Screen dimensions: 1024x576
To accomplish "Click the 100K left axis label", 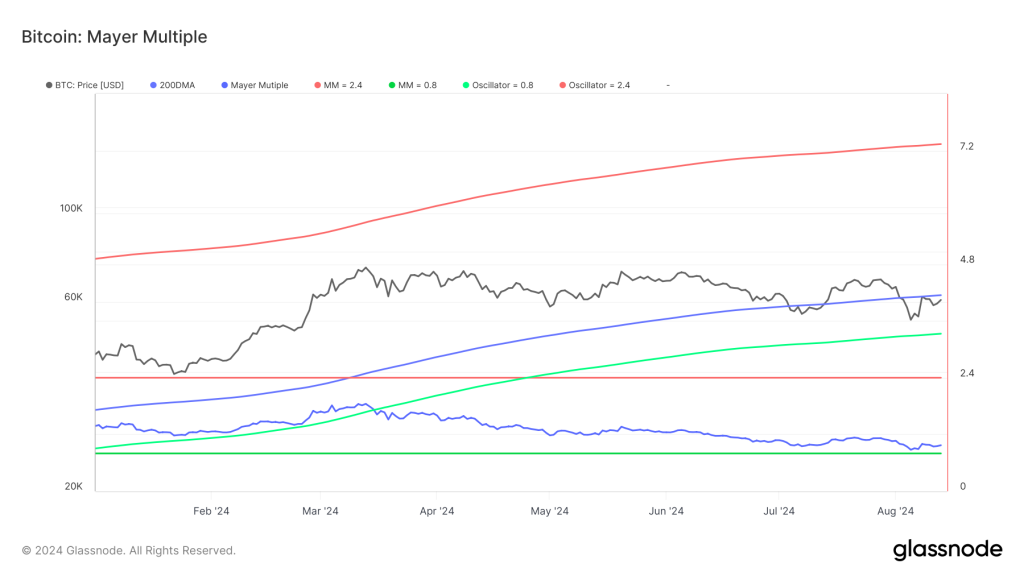I will 70,209.
